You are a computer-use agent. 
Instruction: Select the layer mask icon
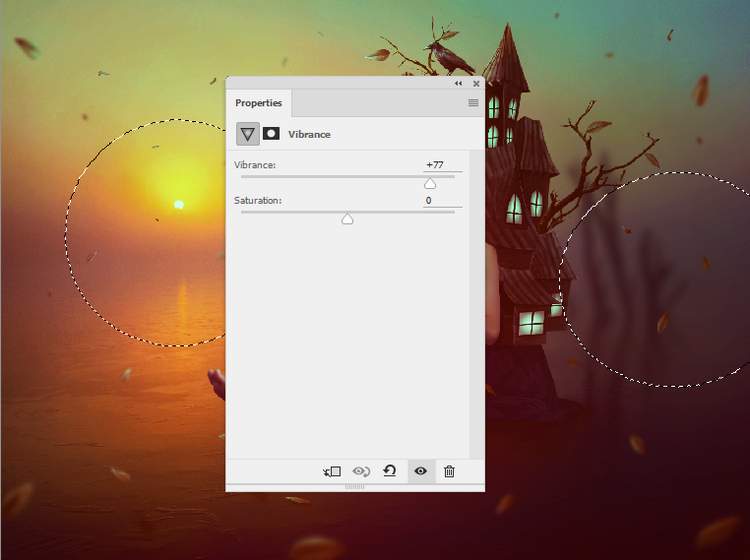click(271, 133)
